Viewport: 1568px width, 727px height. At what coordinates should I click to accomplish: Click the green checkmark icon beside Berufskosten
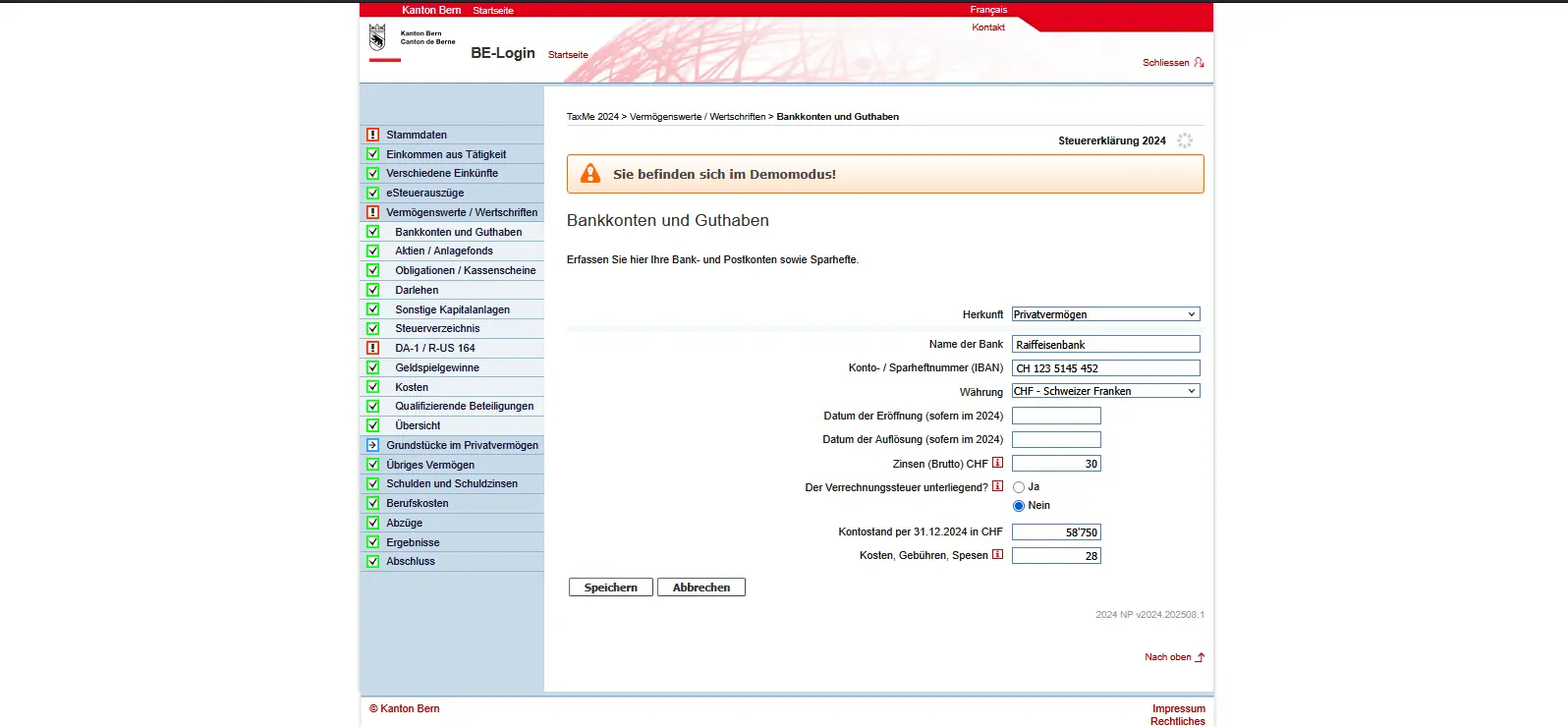(372, 503)
